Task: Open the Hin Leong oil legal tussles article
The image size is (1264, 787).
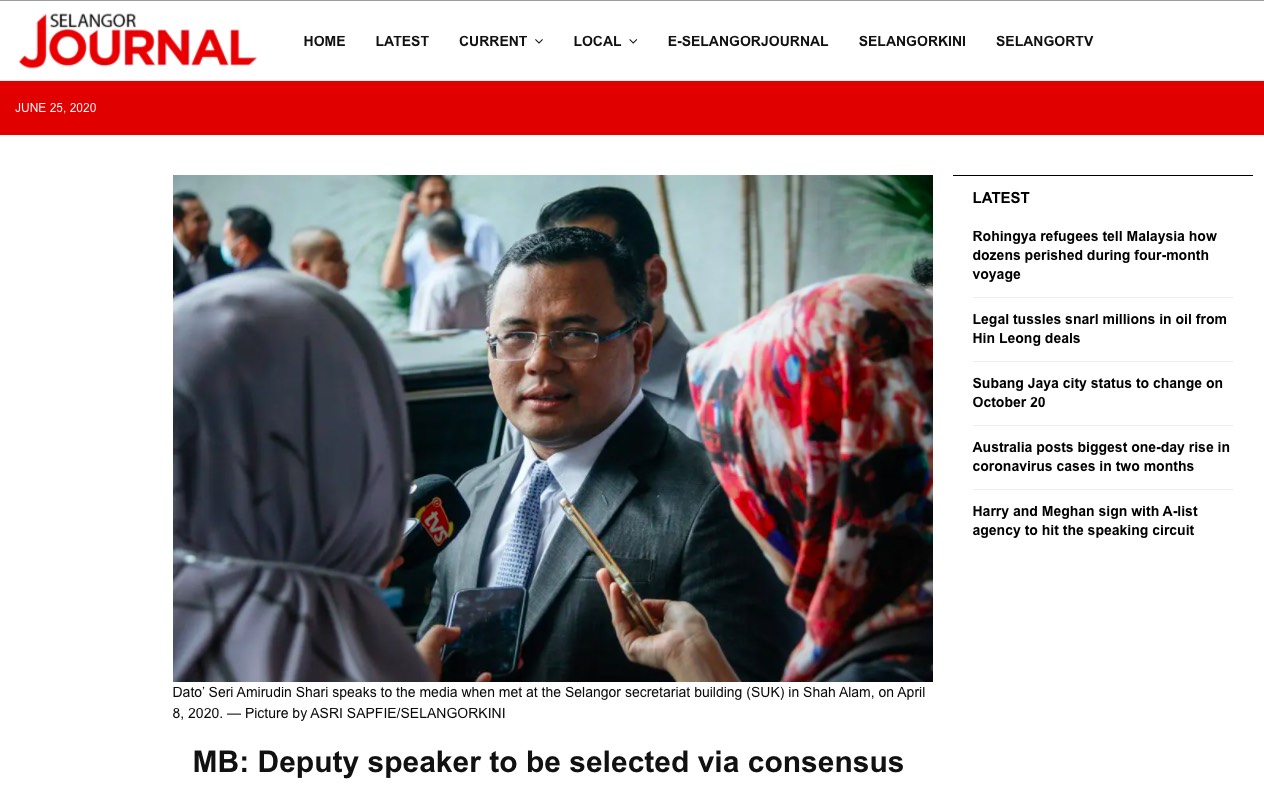Action: (x=1099, y=329)
